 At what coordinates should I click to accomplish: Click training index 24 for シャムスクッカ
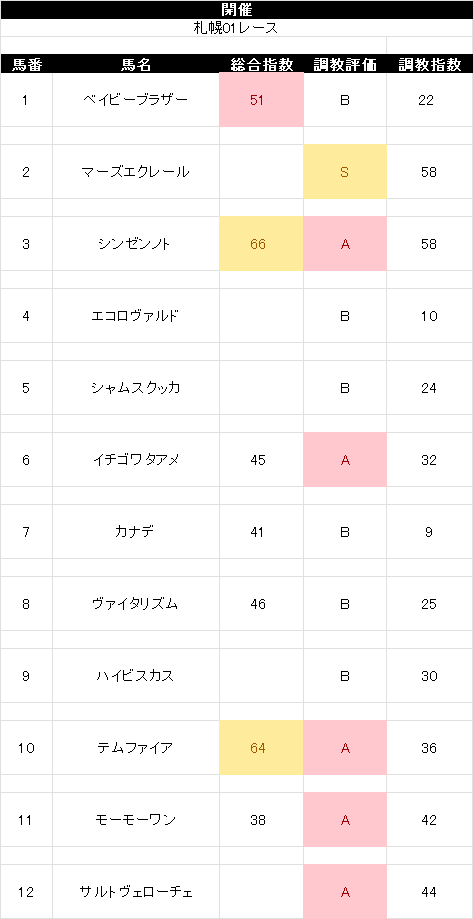(x=430, y=388)
